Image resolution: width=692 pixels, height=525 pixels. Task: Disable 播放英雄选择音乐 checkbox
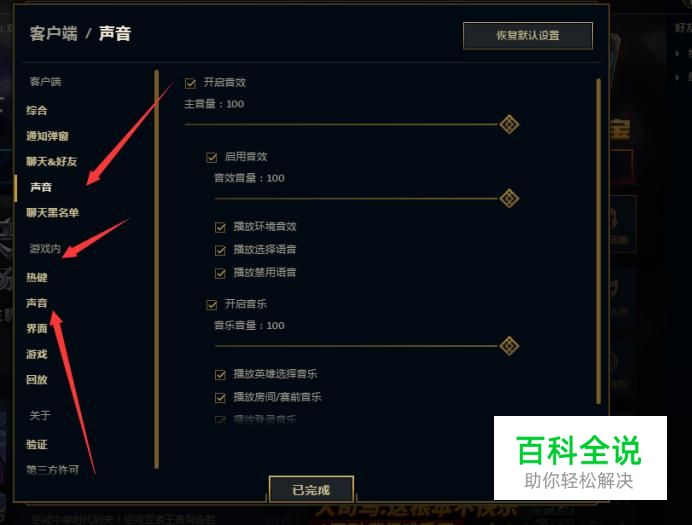click(220, 375)
